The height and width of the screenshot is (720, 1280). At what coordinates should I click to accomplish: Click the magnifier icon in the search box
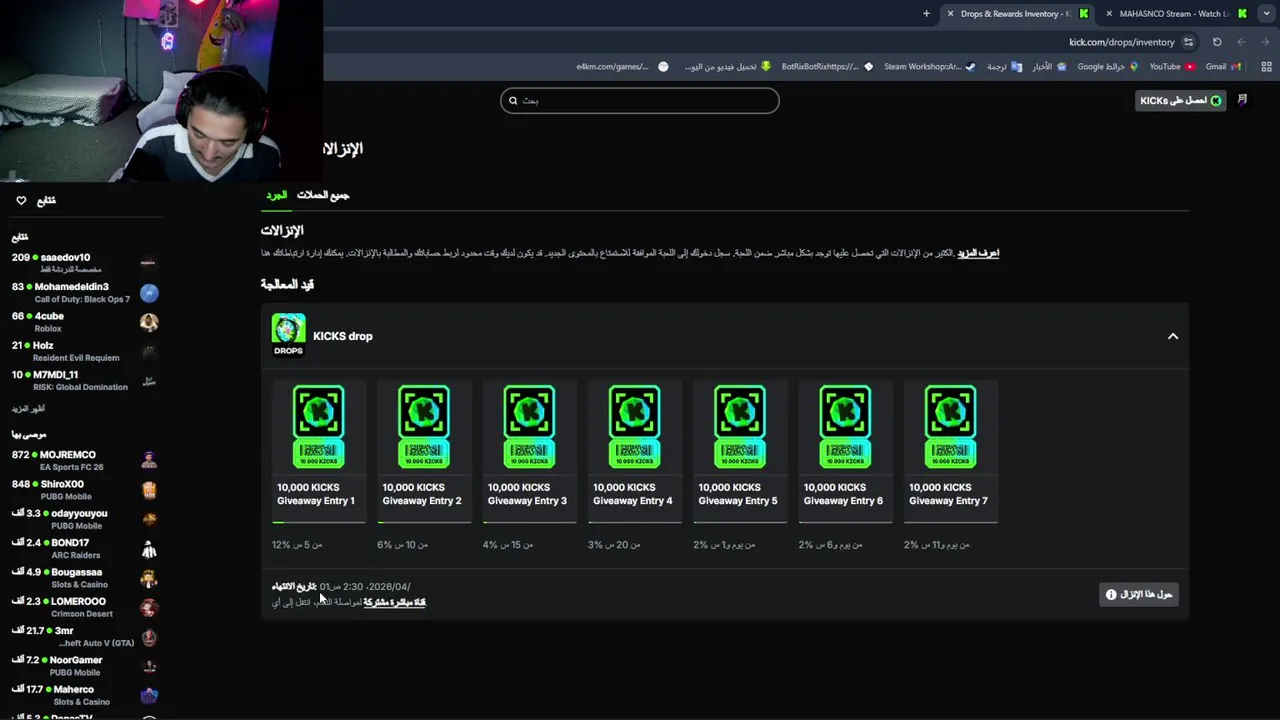[513, 100]
